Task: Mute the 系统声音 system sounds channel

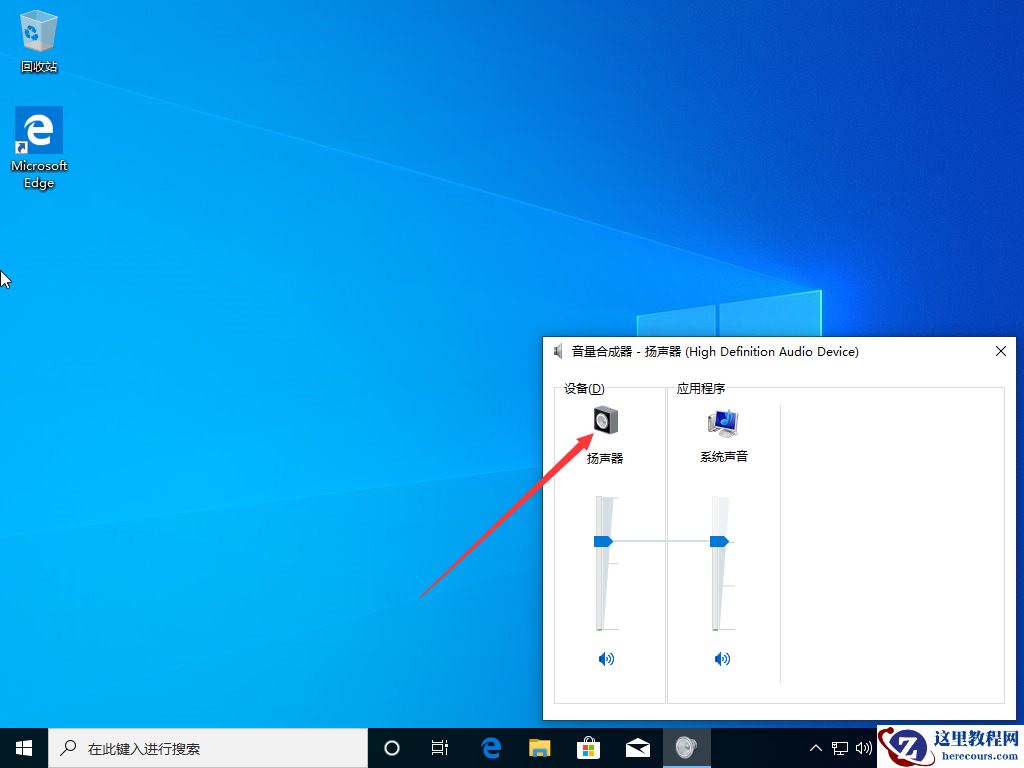Action: 721,658
